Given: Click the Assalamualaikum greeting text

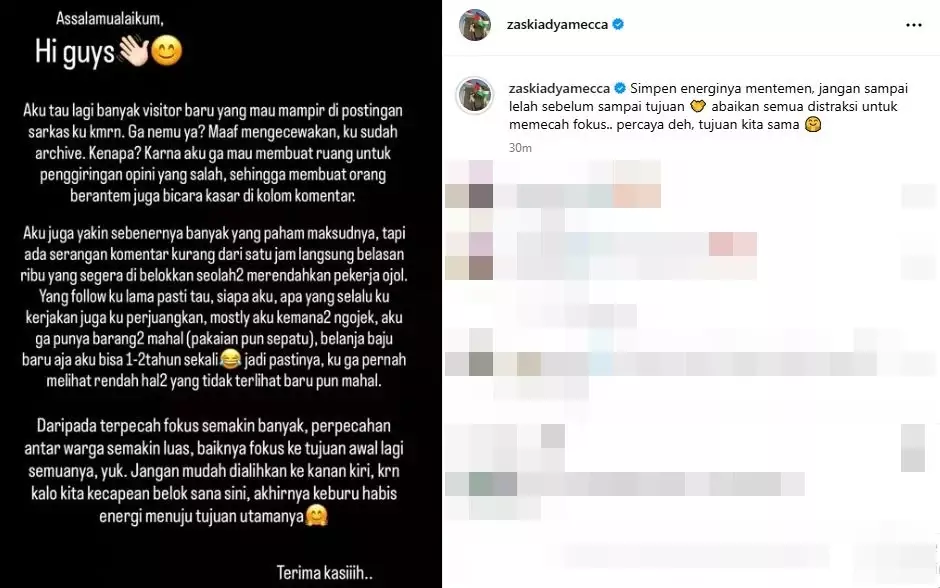Looking at the screenshot, I should tap(110, 19).
